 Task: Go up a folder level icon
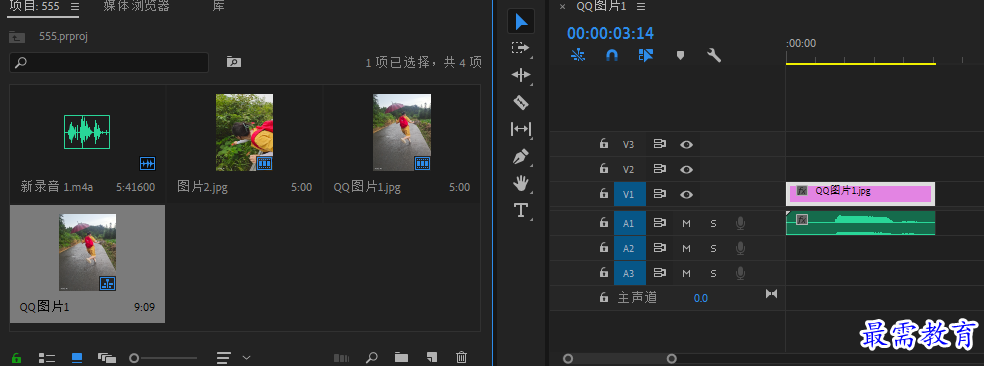click(17, 37)
